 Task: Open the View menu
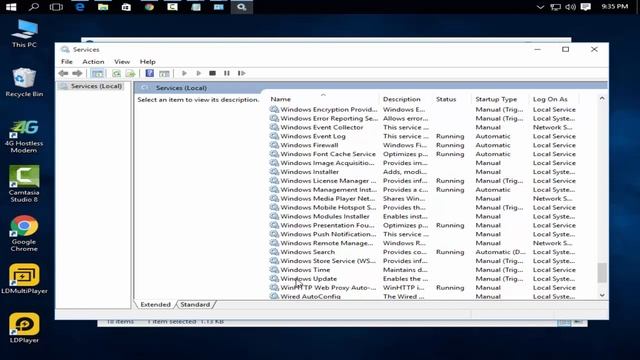pyautogui.click(x=122, y=62)
